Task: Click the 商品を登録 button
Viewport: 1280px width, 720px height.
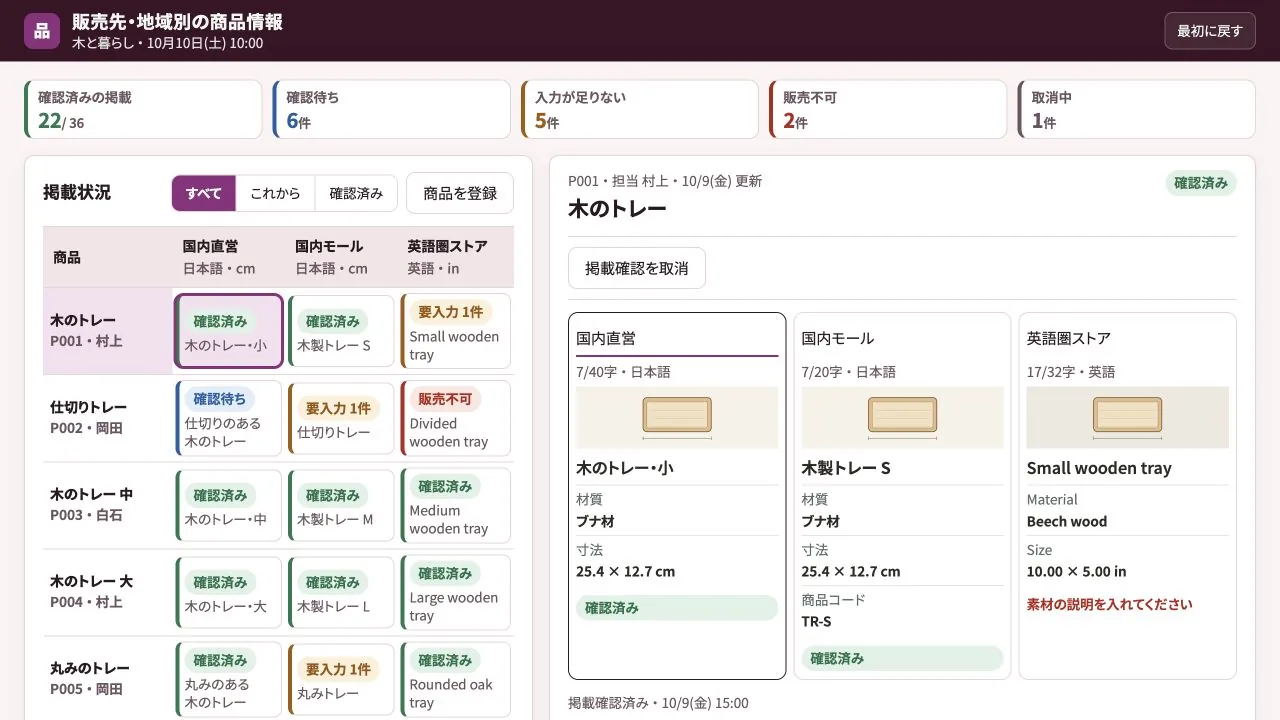Action: (460, 193)
